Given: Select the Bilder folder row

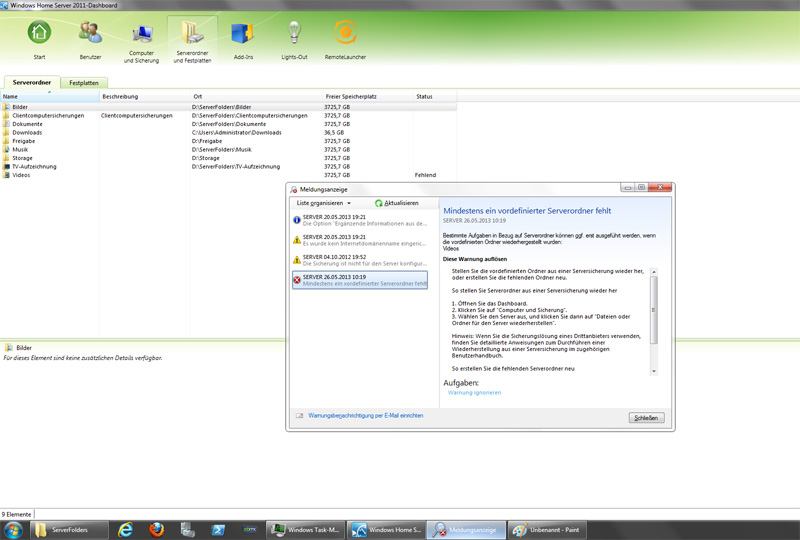Looking at the screenshot, I should click(228, 107).
